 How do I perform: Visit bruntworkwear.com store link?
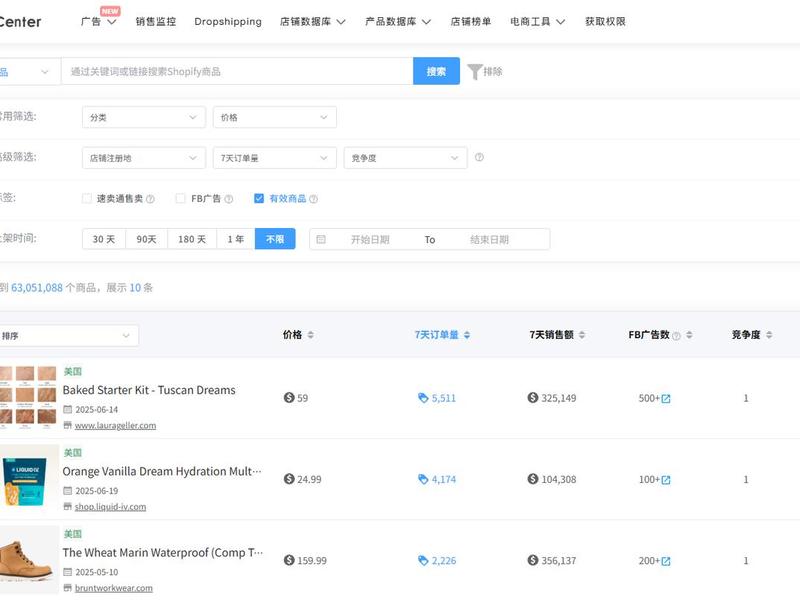(x=114, y=588)
